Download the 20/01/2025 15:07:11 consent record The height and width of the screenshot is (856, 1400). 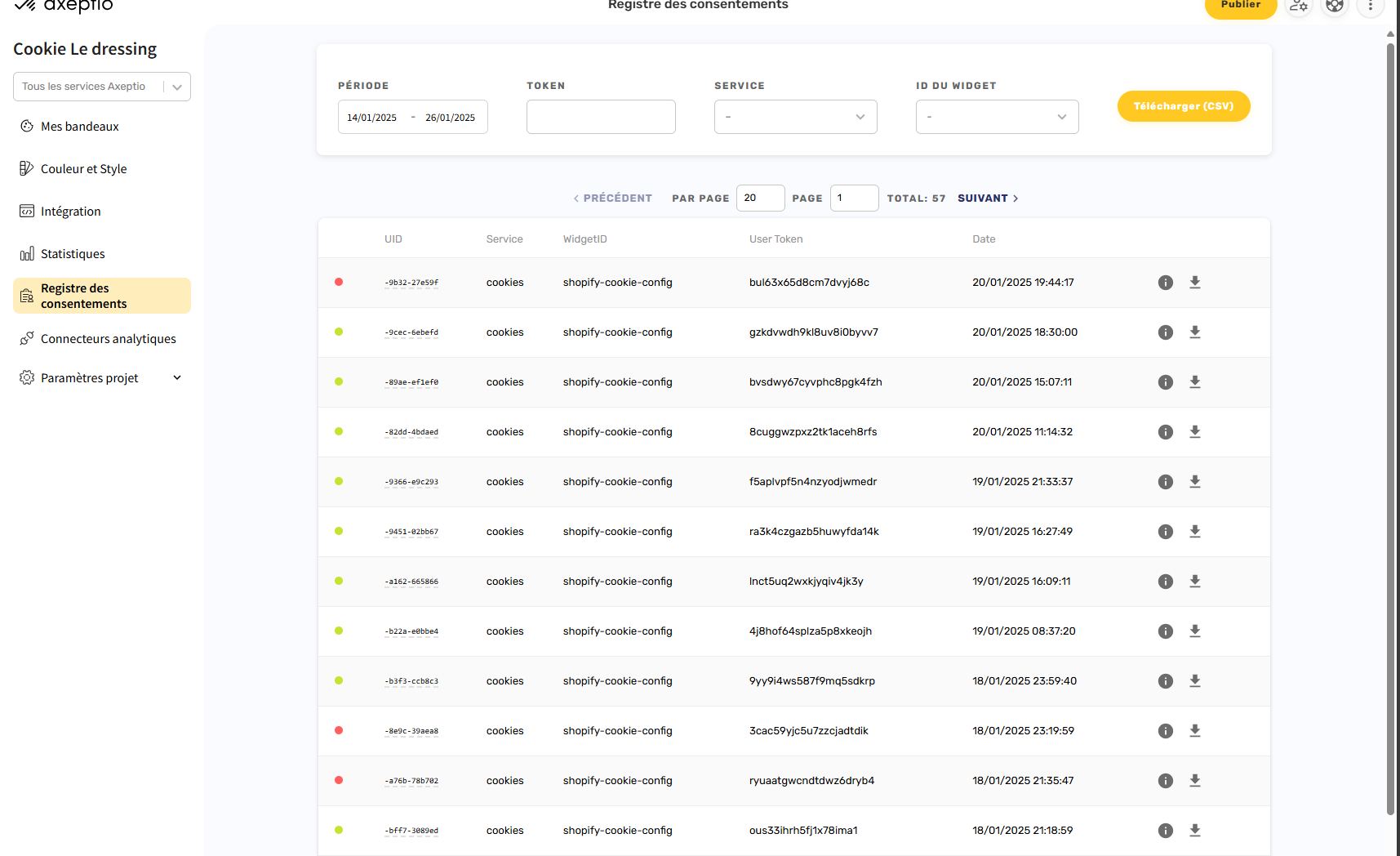coord(1195,382)
